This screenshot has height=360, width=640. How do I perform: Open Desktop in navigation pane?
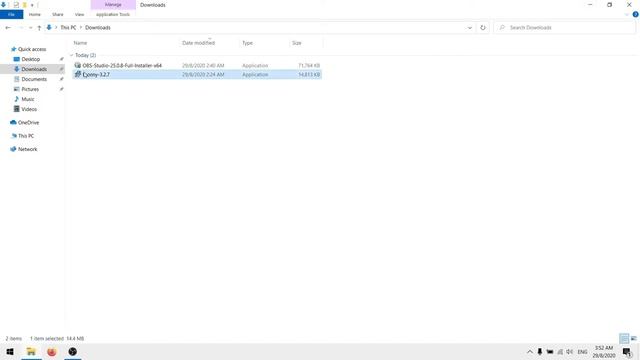click(x=31, y=59)
